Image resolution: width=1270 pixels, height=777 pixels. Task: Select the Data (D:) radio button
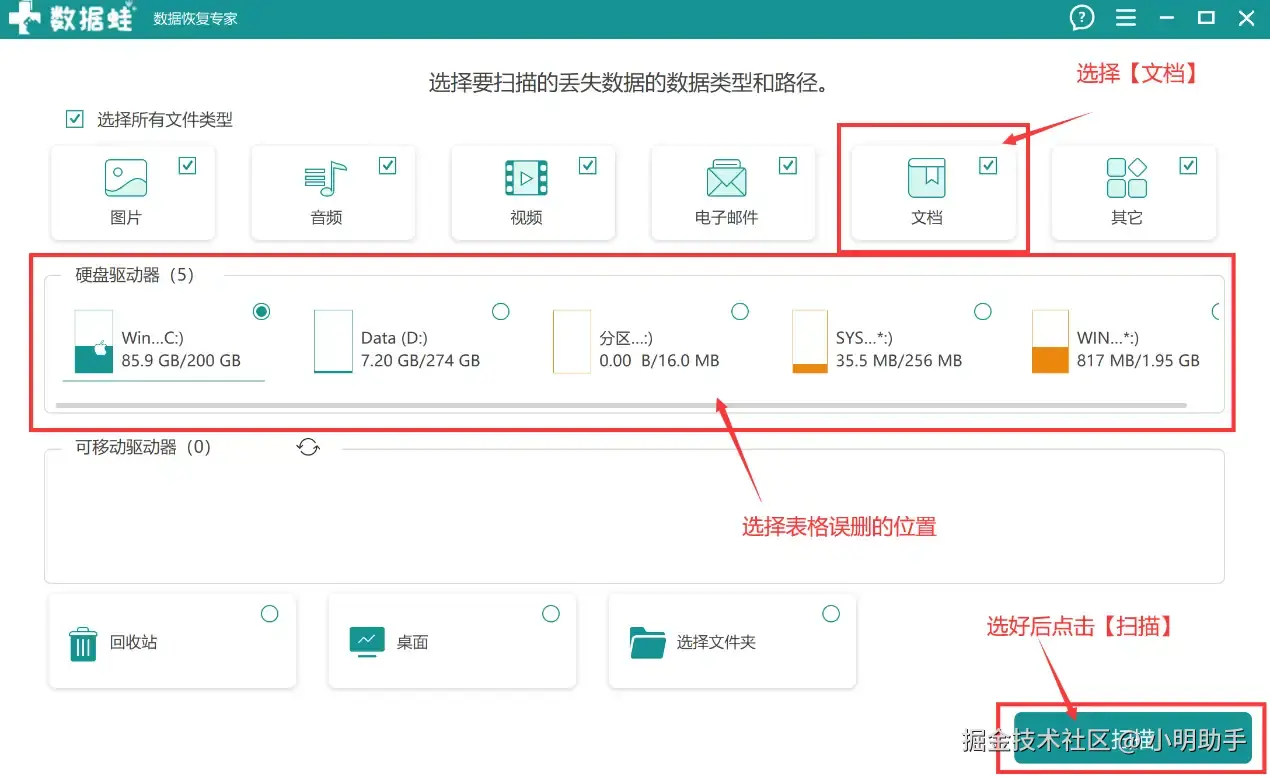(x=501, y=312)
